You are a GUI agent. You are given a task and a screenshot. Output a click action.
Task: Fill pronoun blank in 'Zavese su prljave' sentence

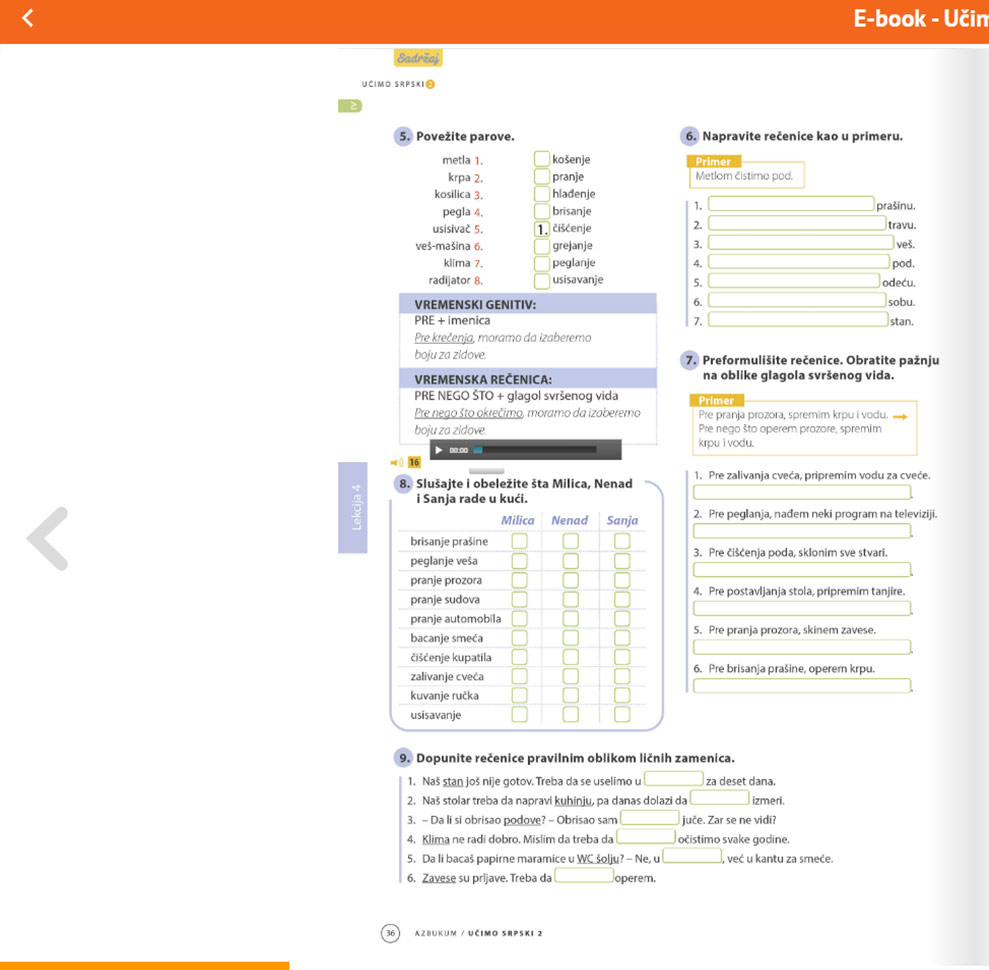pos(584,876)
